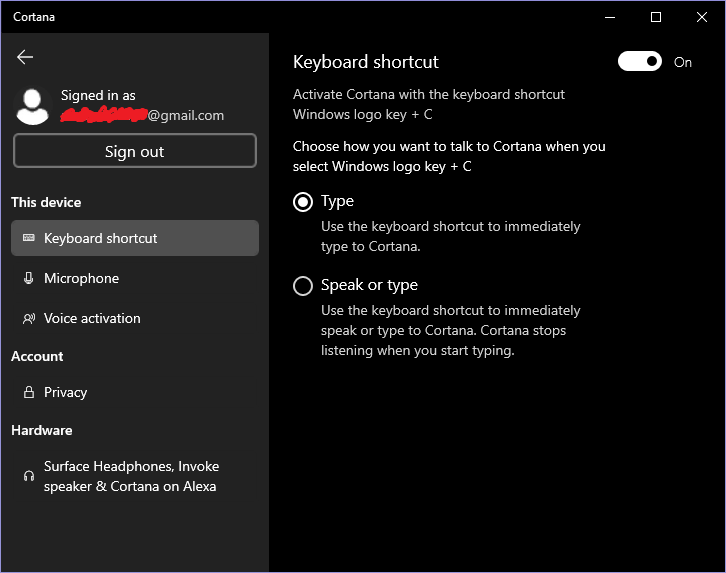Click the 'Signed in as' label
Screen dimensions: 726x573
point(98,95)
